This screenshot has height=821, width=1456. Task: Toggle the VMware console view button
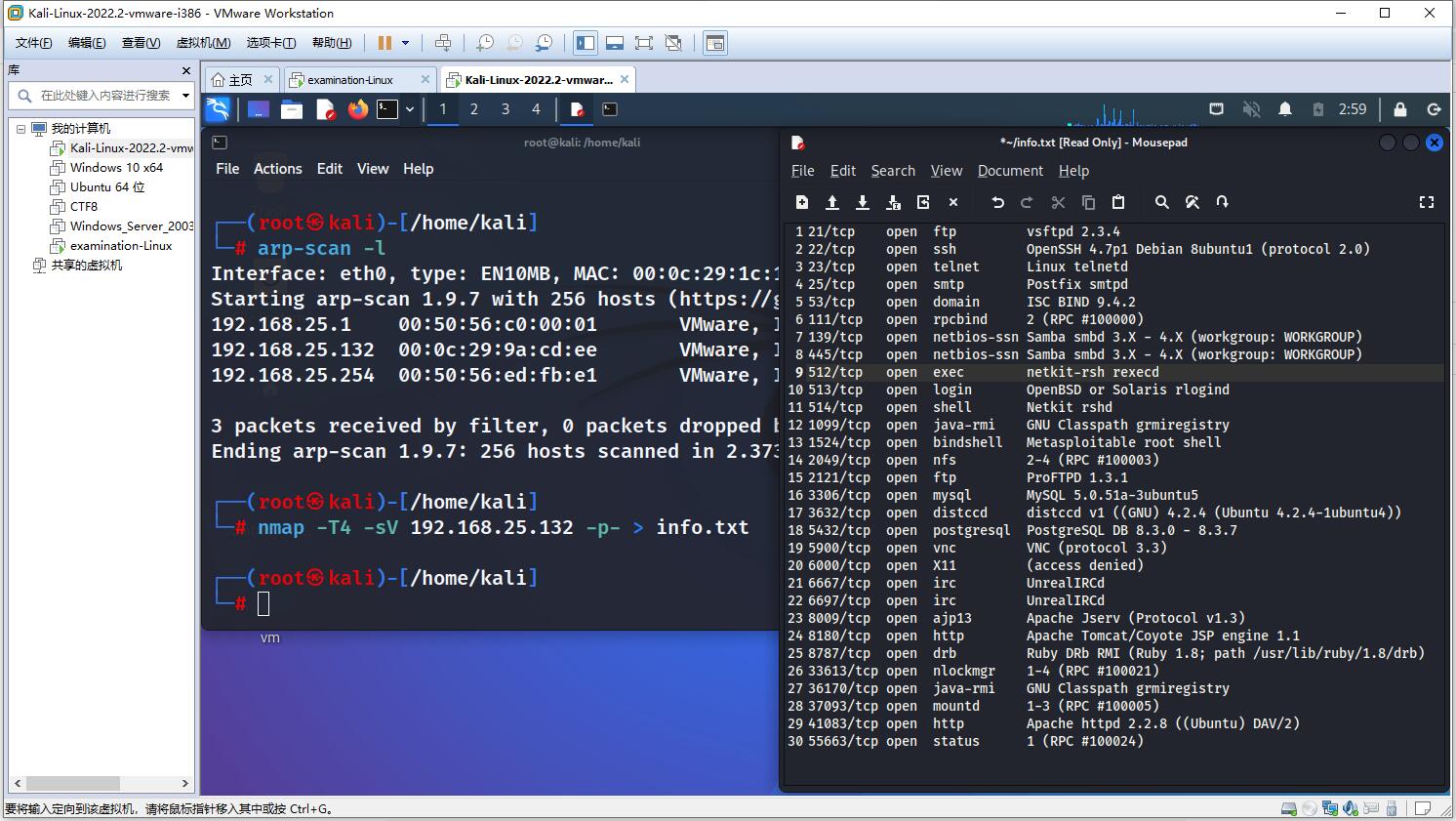715,43
